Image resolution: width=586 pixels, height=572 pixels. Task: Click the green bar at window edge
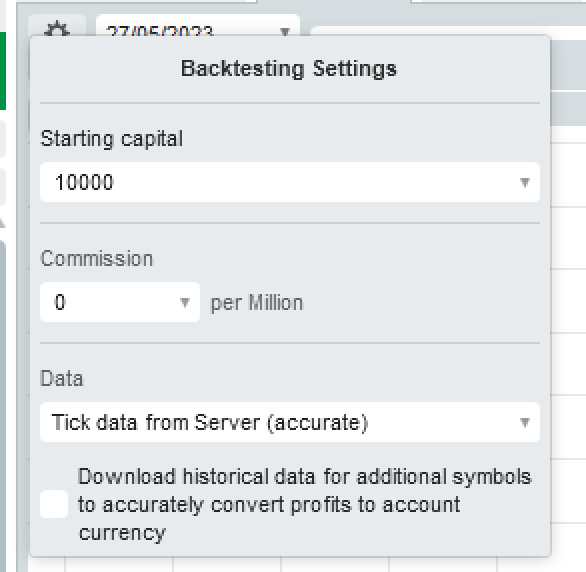click(3, 71)
